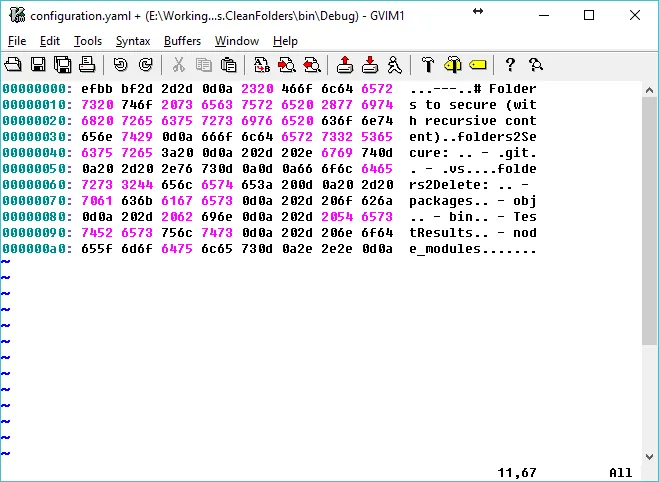659x482 pixels.
Task: Maximize the GVIM window
Action: (x=589, y=15)
